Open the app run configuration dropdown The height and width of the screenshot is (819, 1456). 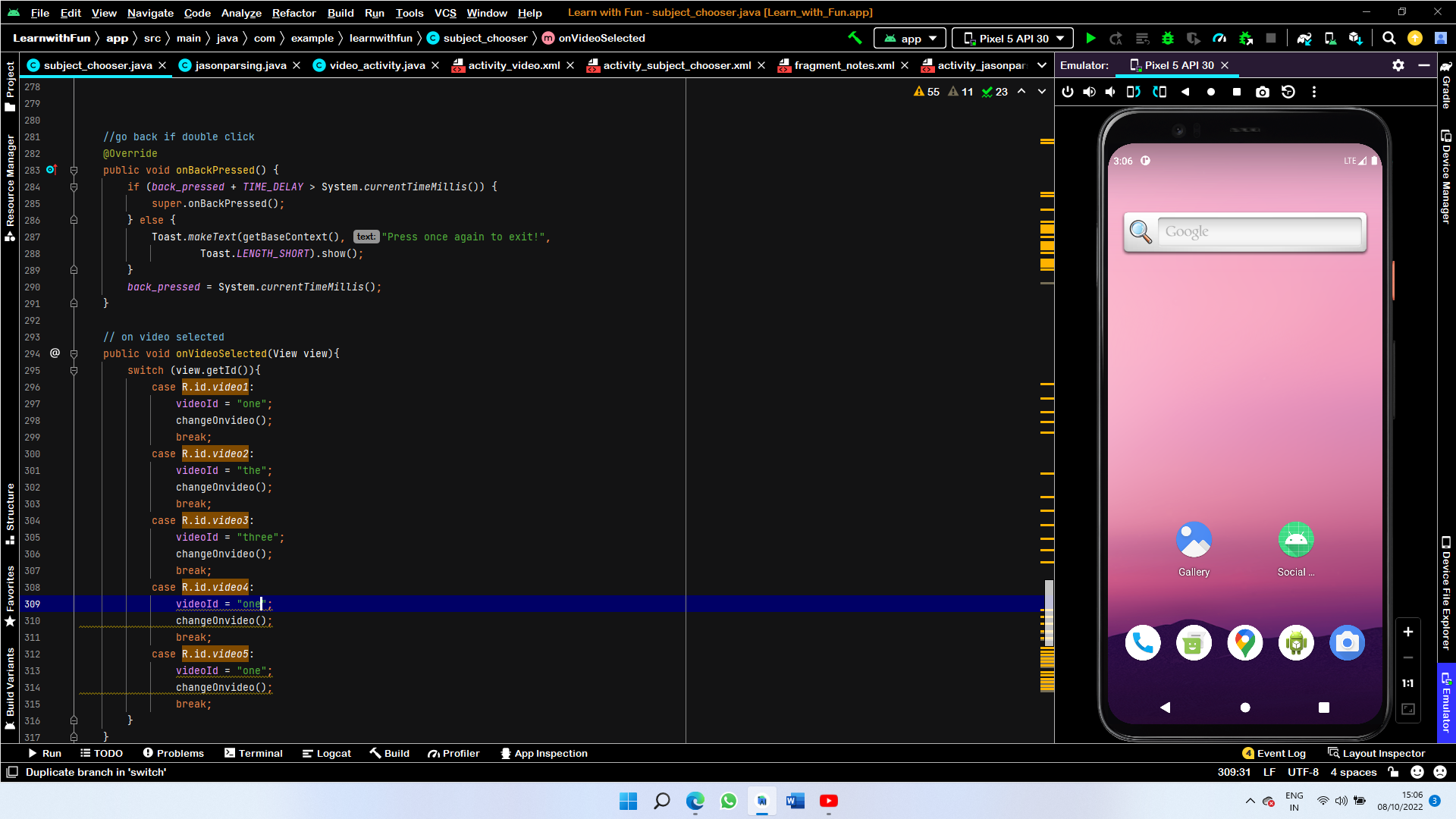click(x=910, y=38)
